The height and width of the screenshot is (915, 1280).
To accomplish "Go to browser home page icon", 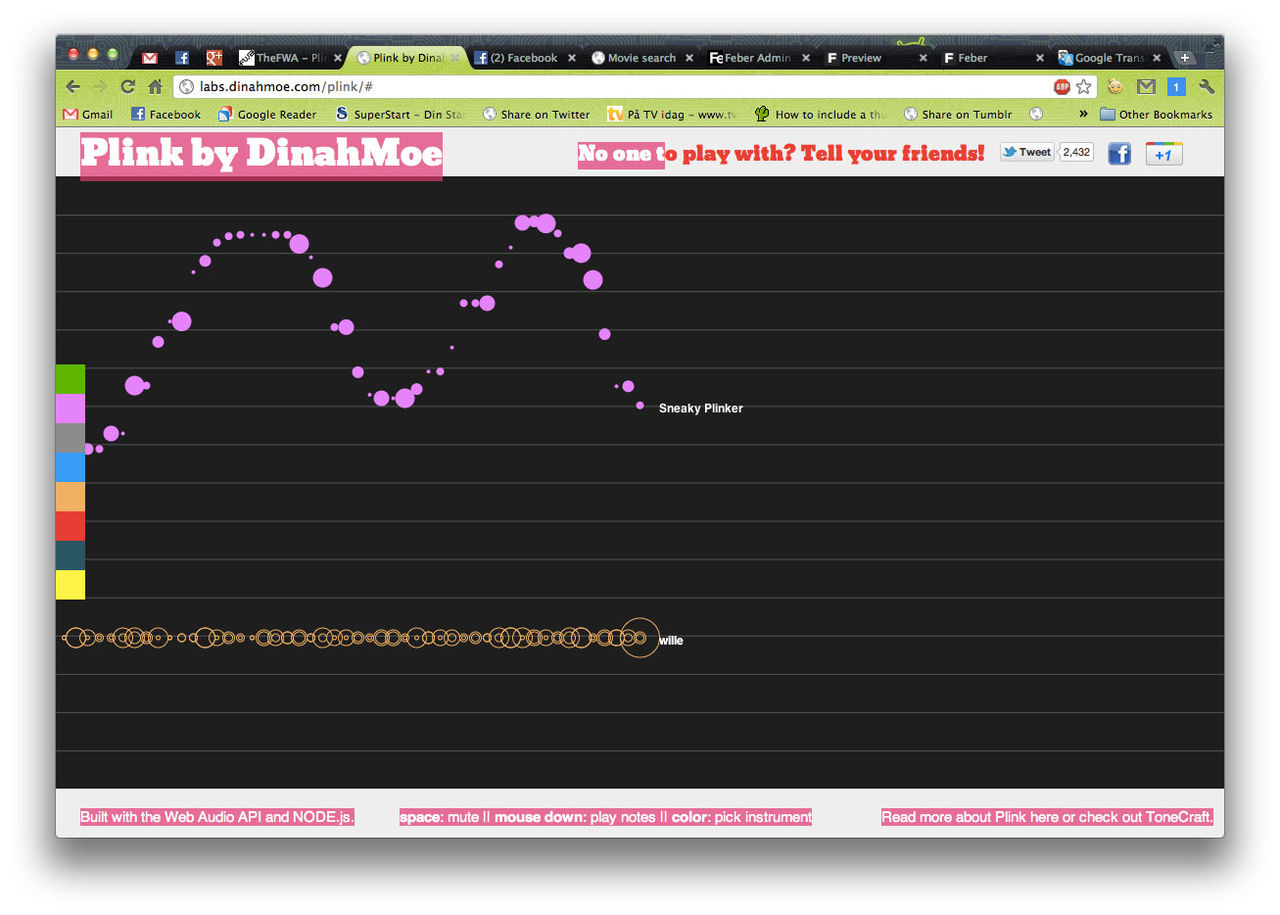I will coord(155,87).
